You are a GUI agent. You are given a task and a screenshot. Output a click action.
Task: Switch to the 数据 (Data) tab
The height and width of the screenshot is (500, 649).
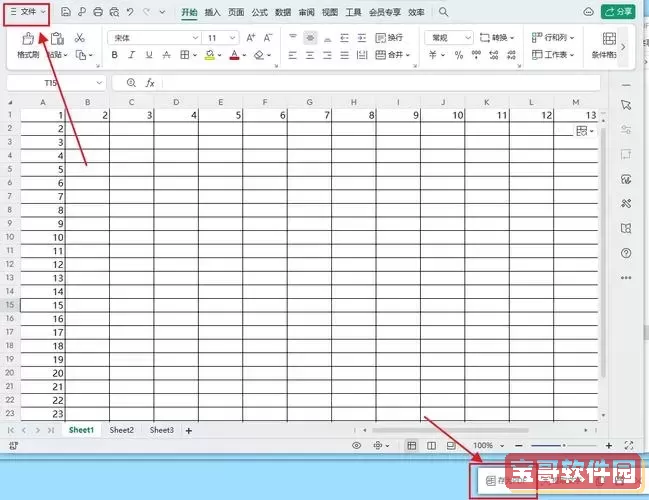(283, 12)
